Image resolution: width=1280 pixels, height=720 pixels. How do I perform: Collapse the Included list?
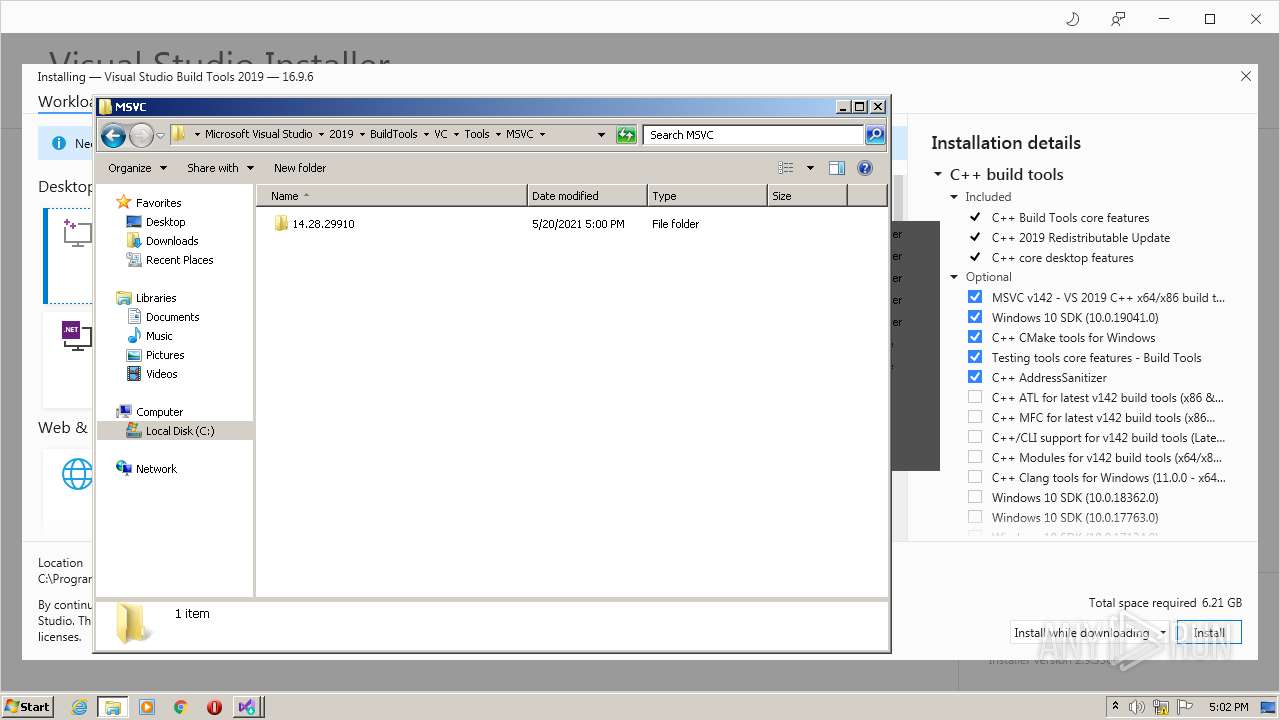pyautogui.click(x=955, y=197)
